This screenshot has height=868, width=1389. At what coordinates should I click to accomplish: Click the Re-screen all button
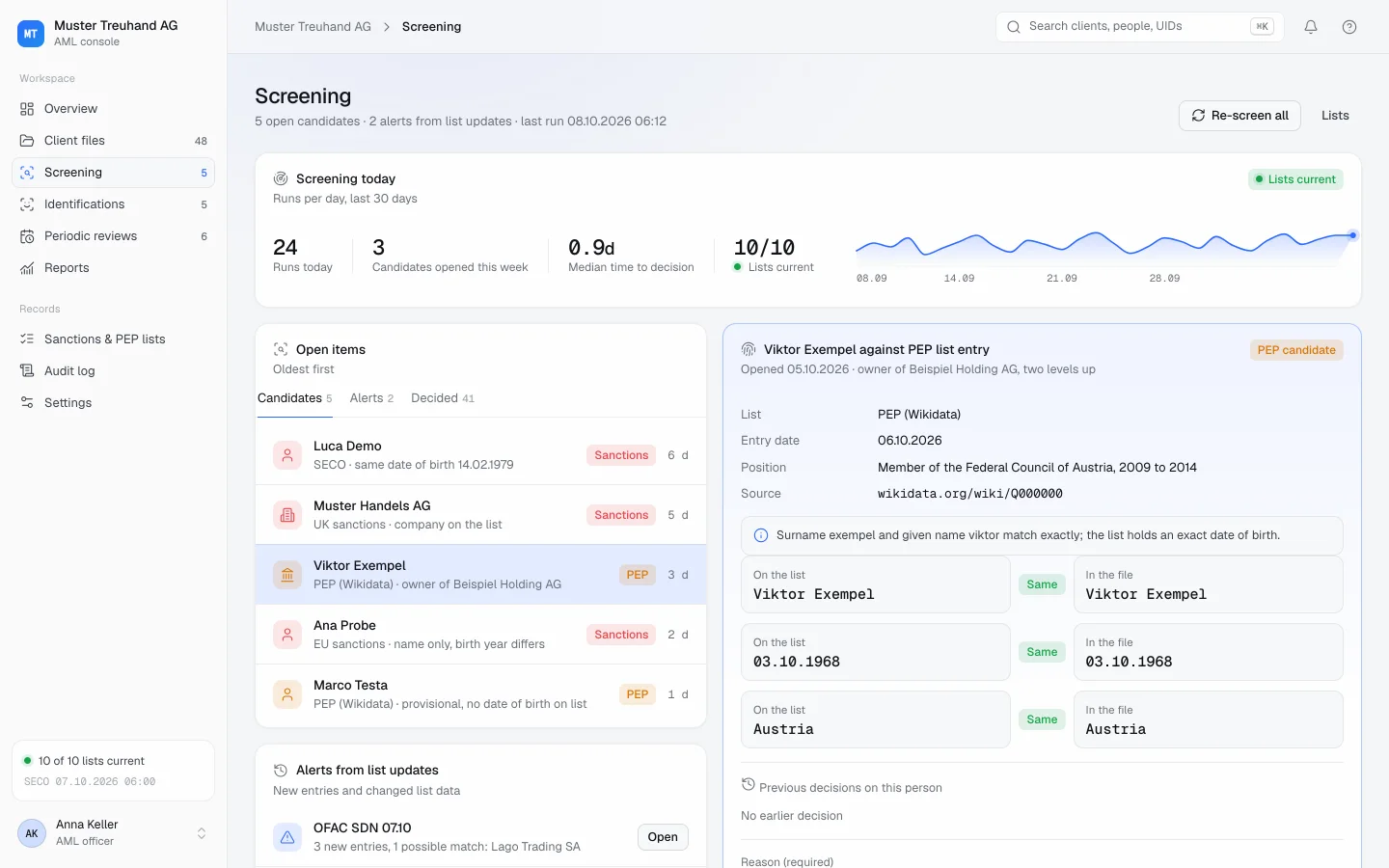click(x=1239, y=116)
